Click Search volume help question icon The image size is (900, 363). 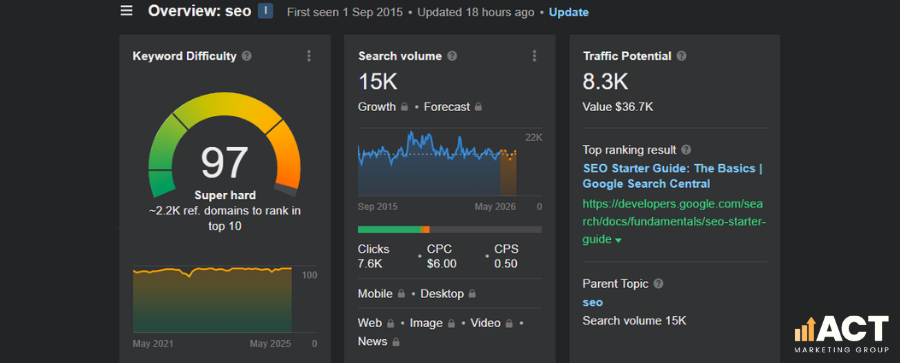(452, 56)
